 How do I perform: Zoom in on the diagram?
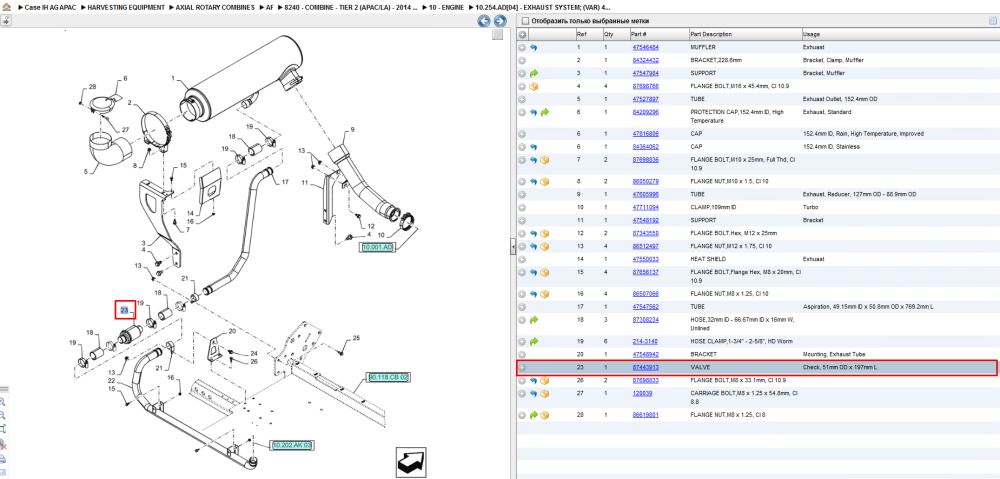point(3,402)
